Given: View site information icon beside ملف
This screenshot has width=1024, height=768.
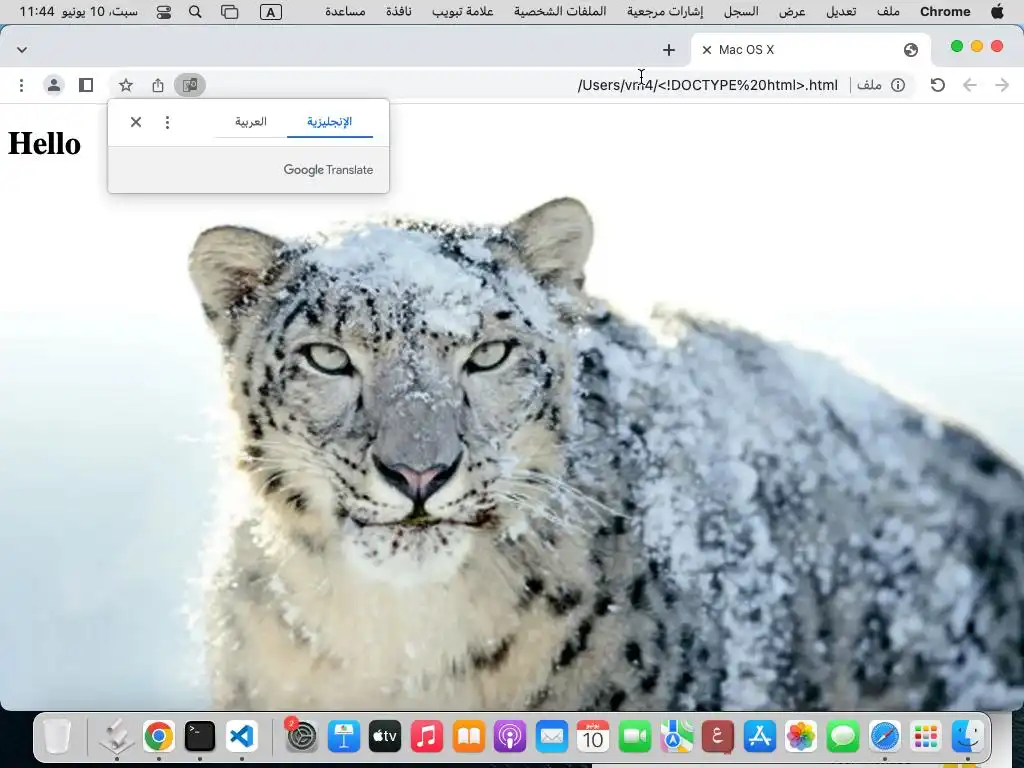Looking at the screenshot, I should (x=898, y=85).
